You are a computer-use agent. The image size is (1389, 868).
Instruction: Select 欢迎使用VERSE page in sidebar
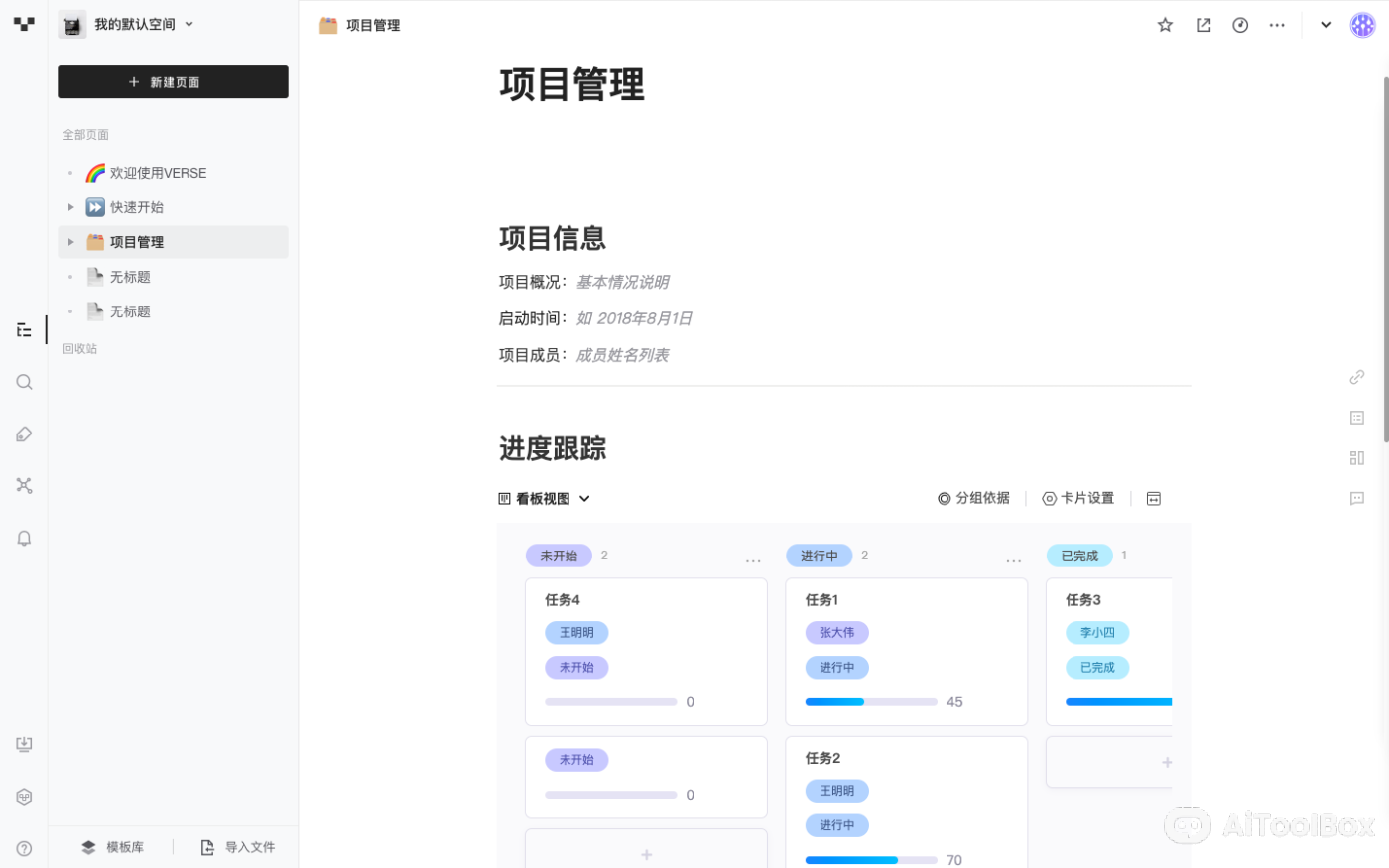click(158, 173)
